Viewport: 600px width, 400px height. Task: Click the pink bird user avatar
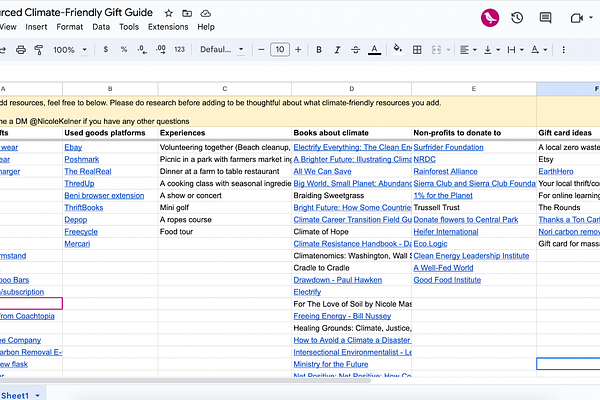coord(490,18)
